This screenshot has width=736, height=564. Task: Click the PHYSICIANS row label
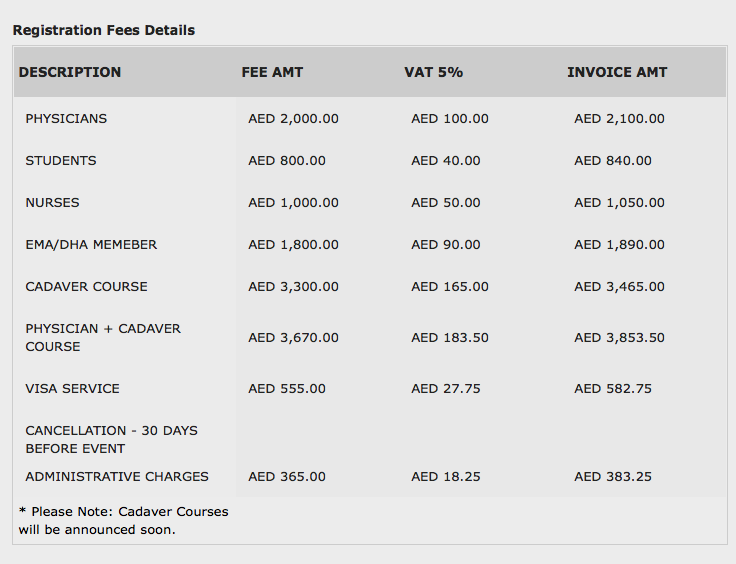tap(66, 118)
